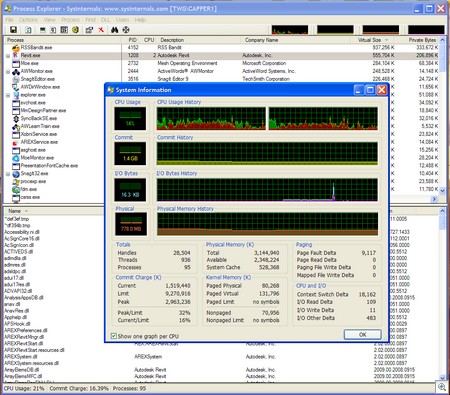Click the Revit.exe process icon
The width and height of the screenshot is (450, 395).
click(x=16, y=55)
